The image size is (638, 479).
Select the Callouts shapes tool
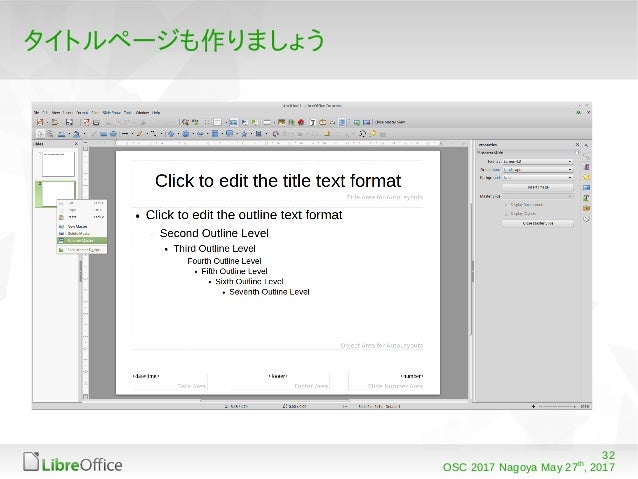tap(229, 133)
